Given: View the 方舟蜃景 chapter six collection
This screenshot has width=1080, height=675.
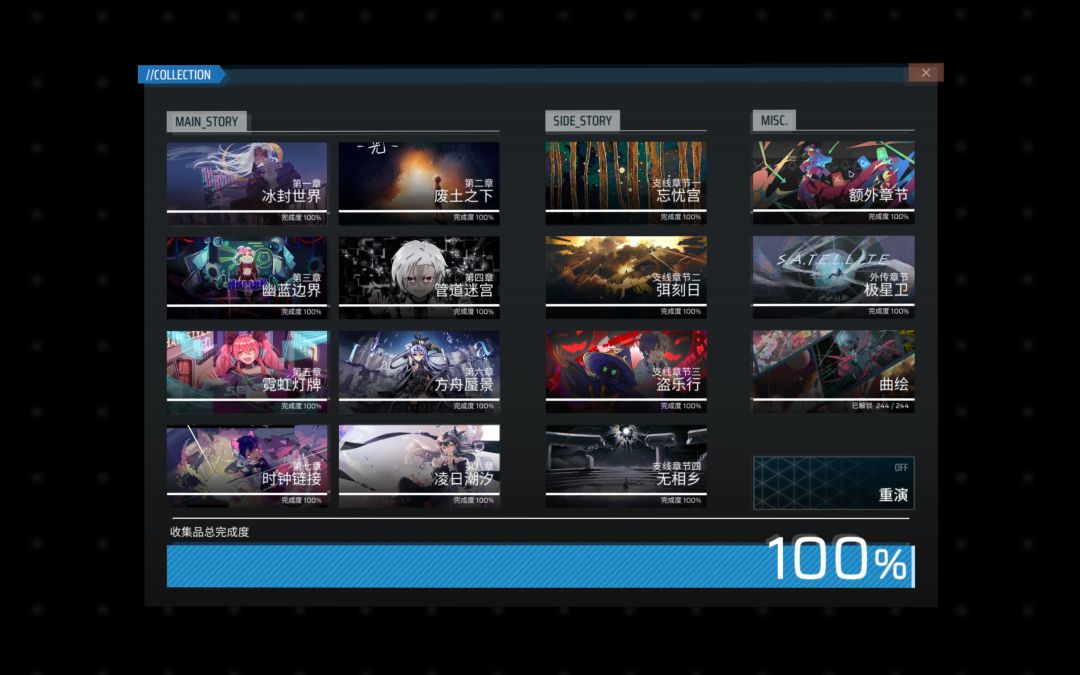Looking at the screenshot, I should (419, 372).
